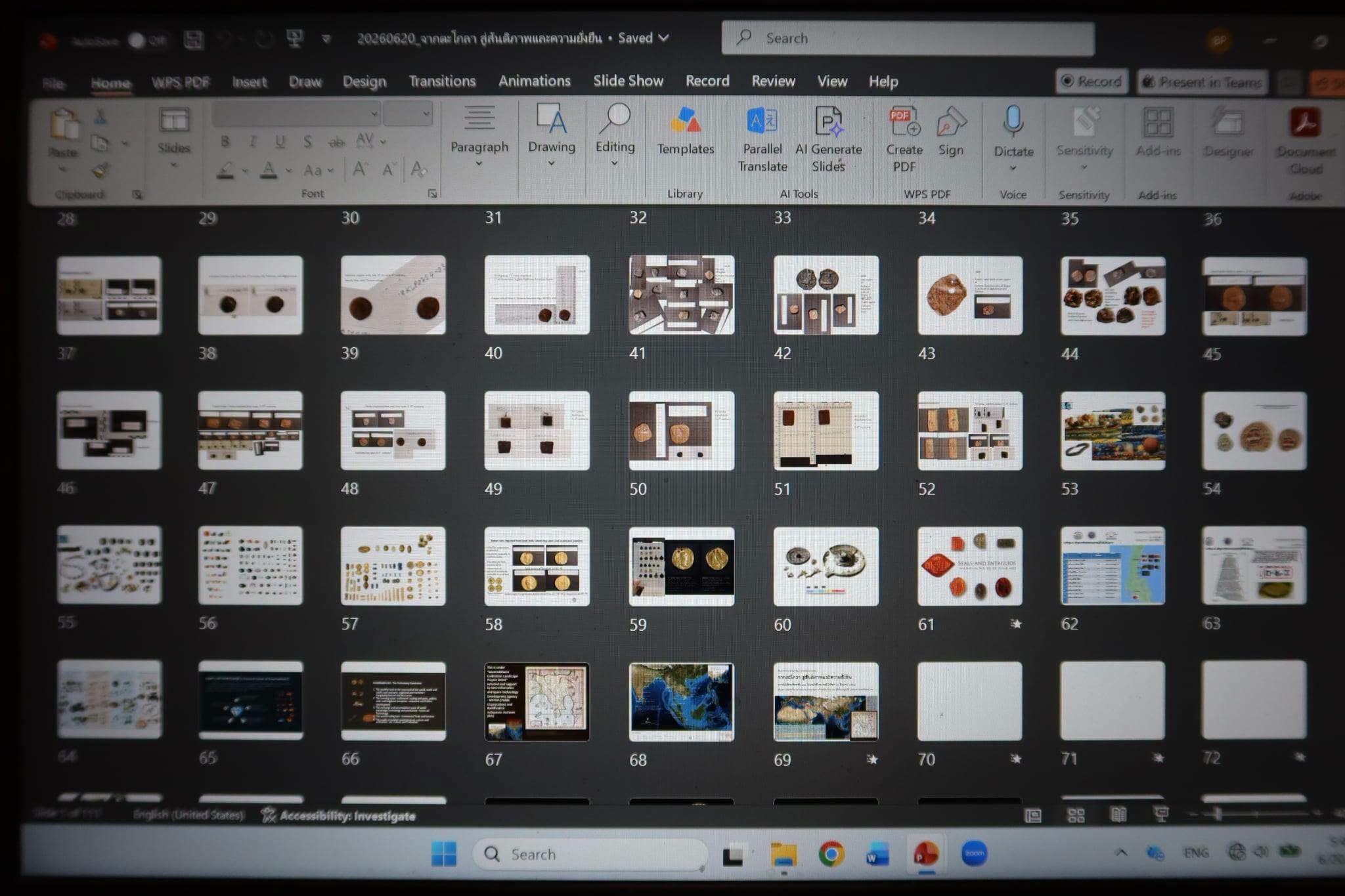The width and height of the screenshot is (1345, 896).
Task: Open Designer pane
Action: pos(1228,133)
